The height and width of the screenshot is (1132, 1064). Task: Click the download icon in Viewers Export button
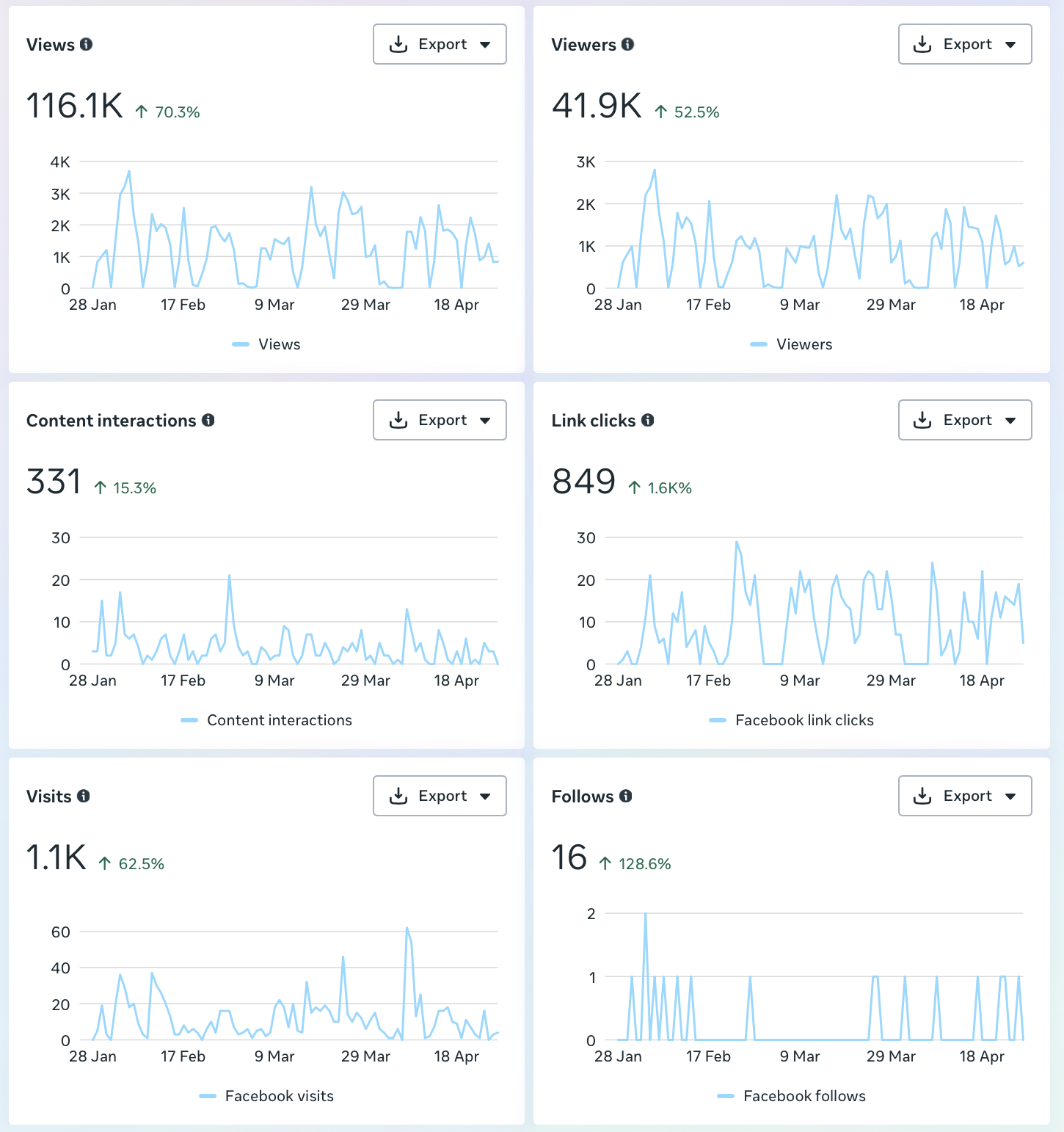(x=923, y=45)
